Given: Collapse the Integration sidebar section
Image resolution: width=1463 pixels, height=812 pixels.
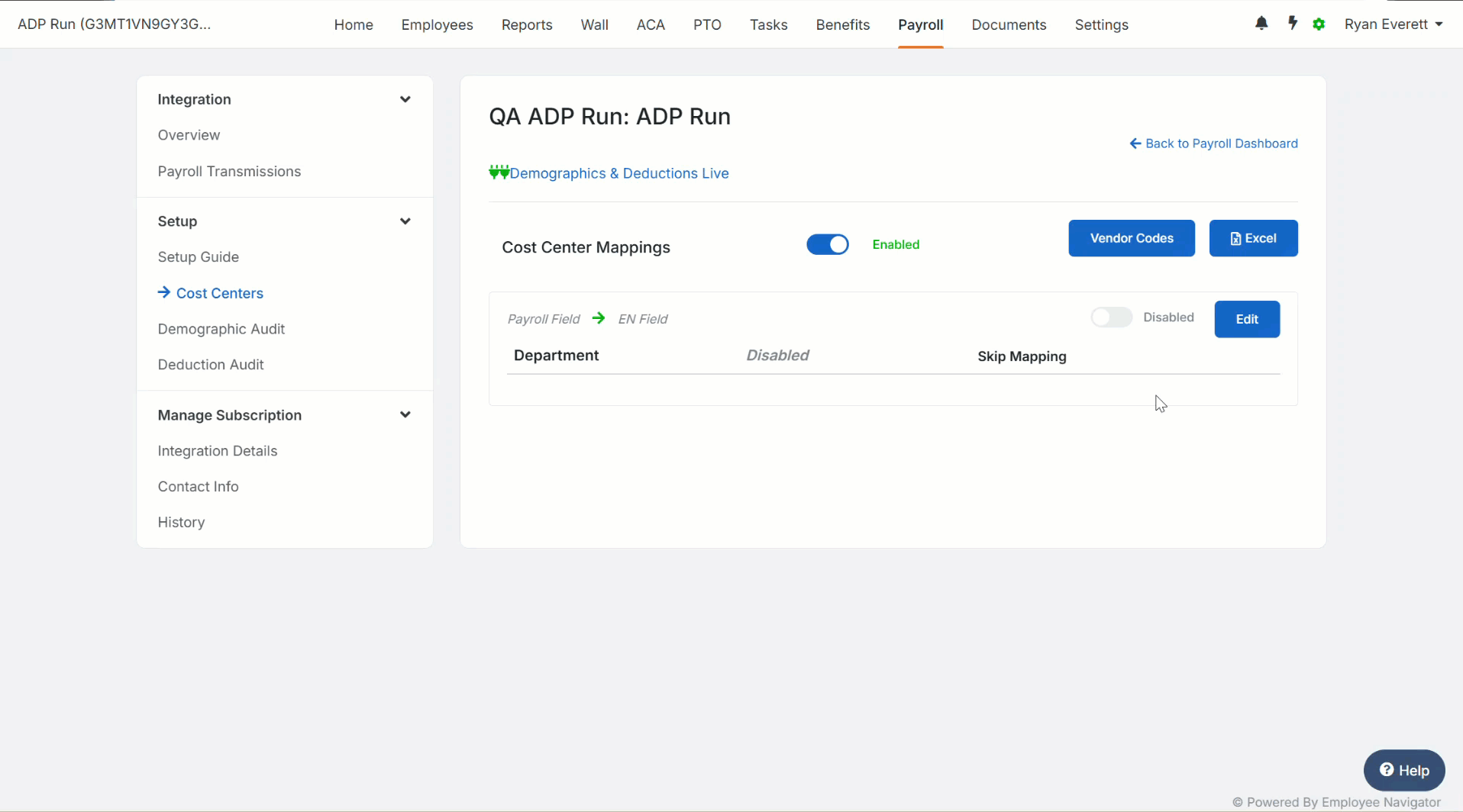Looking at the screenshot, I should [x=405, y=99].
